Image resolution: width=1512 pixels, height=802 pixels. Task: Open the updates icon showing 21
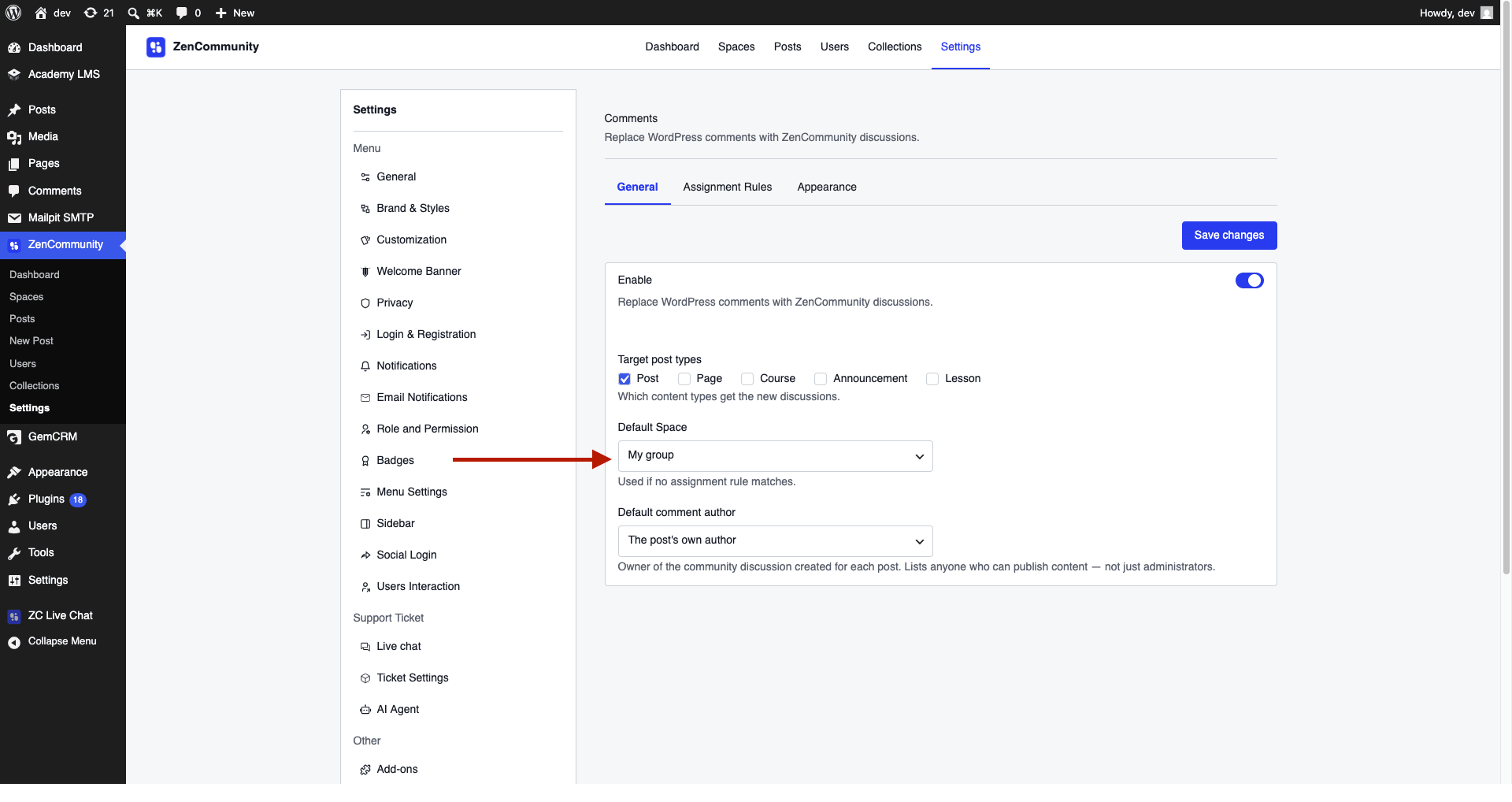99,13
